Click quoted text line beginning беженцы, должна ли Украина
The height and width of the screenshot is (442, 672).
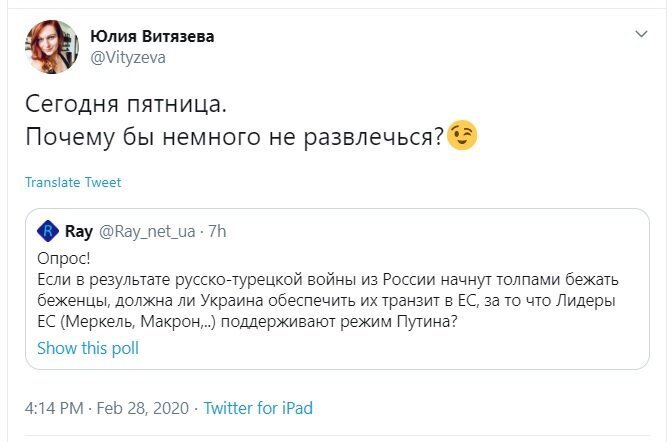coord(326,301)
